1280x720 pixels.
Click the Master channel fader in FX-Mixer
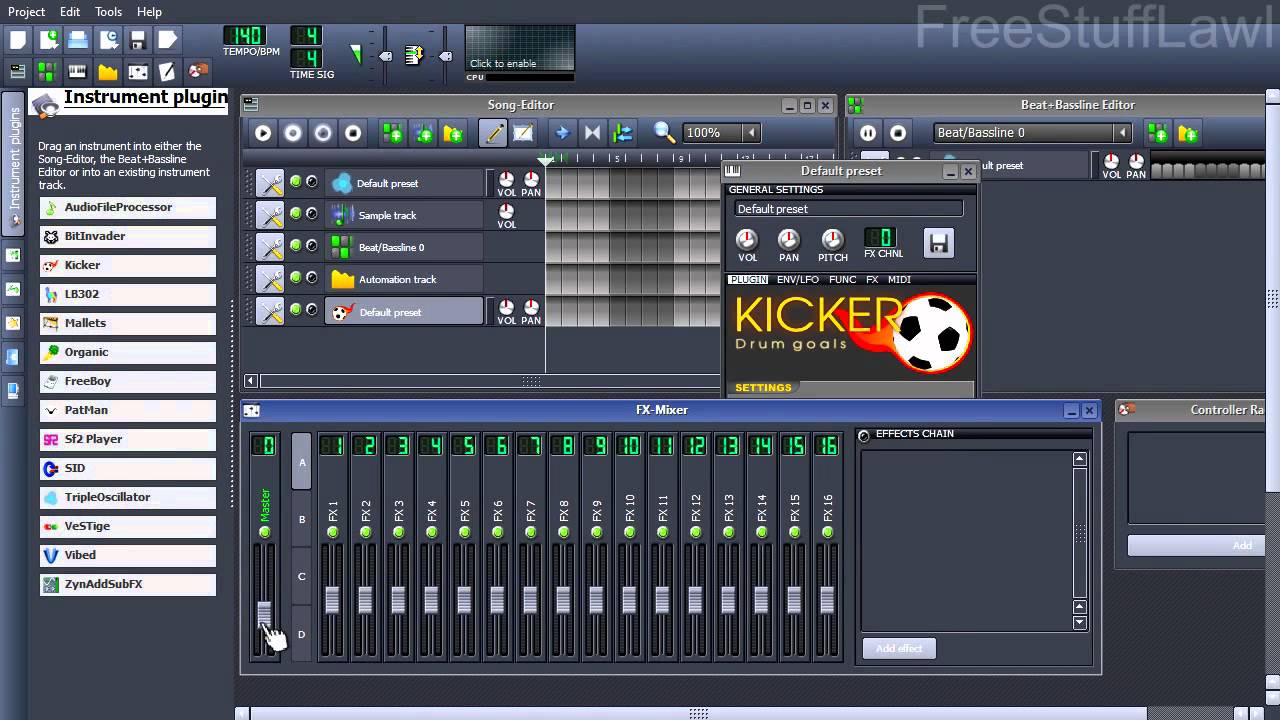point(265,613)
